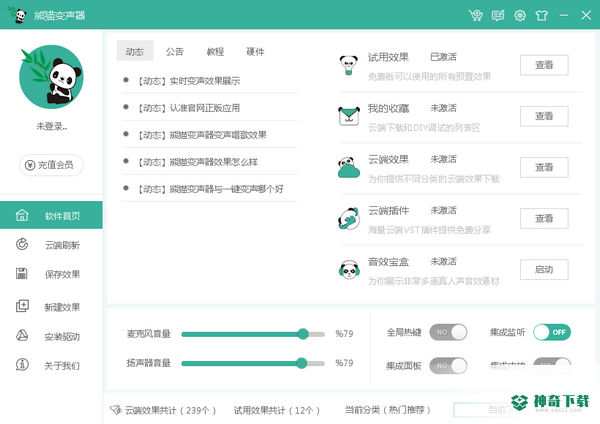The width and height of the screenshot is (600, 424).
Task: Click the about us info icon
Action: click(22, 365)
